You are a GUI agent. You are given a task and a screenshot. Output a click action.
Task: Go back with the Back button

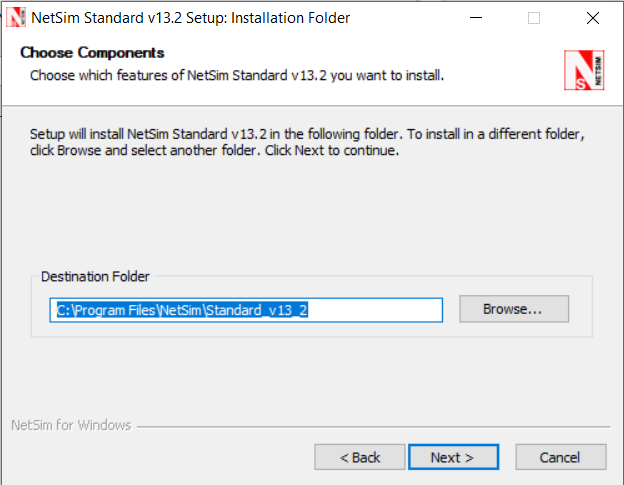[x=360, y=457]
